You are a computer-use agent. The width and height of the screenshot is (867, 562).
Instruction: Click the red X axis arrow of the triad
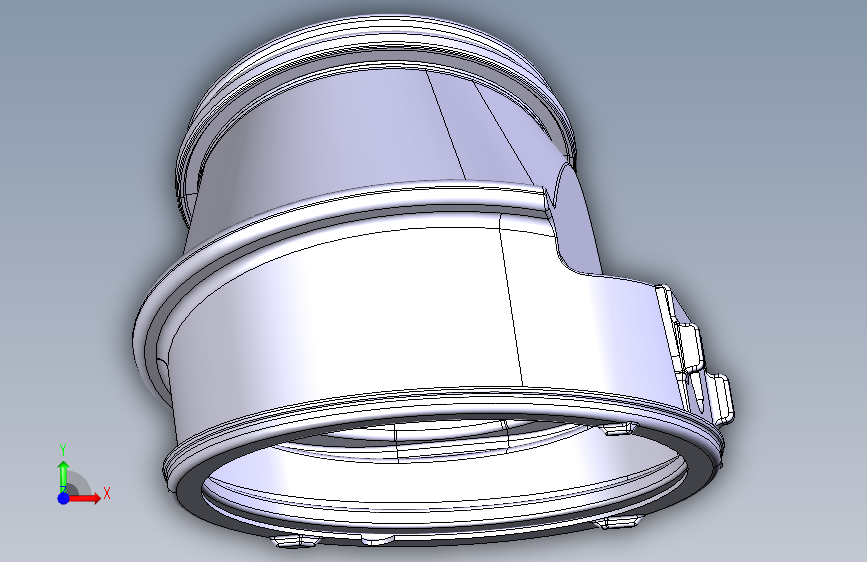tap(85, 498)
